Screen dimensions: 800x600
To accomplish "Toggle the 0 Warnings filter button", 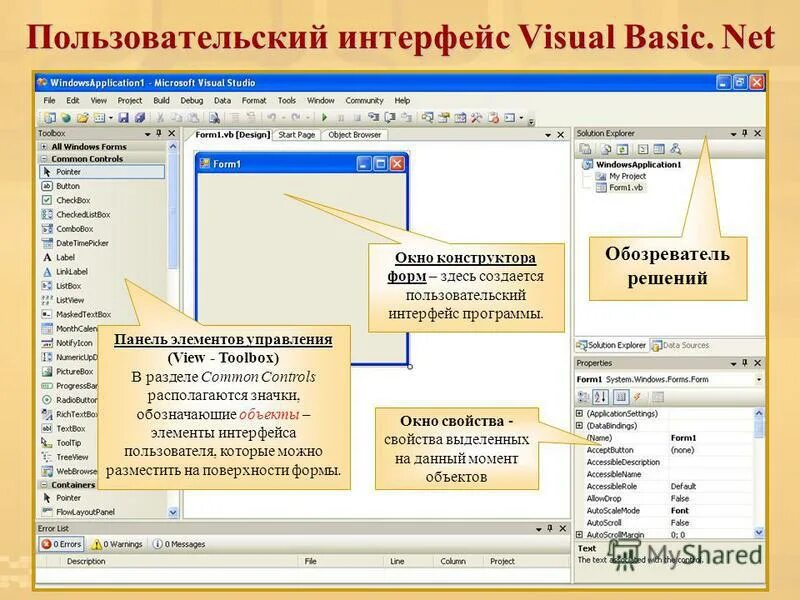I will pos(117,544).
